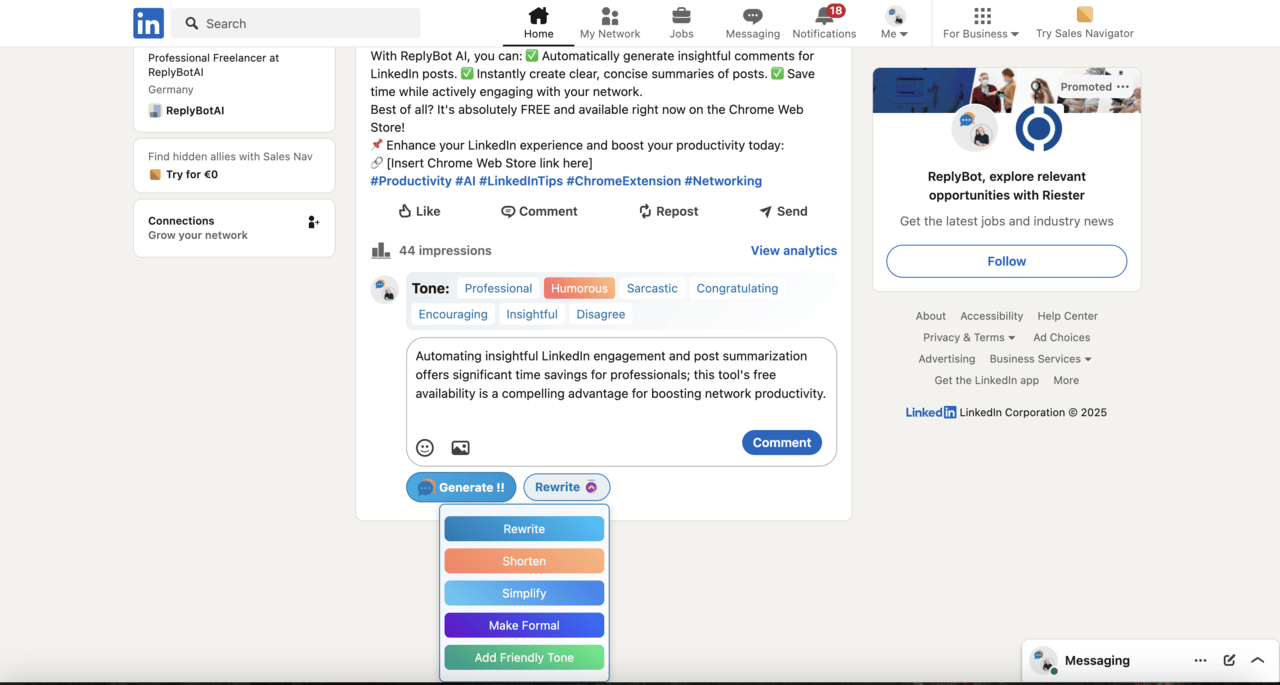Send the post to someone

point(783,211)
